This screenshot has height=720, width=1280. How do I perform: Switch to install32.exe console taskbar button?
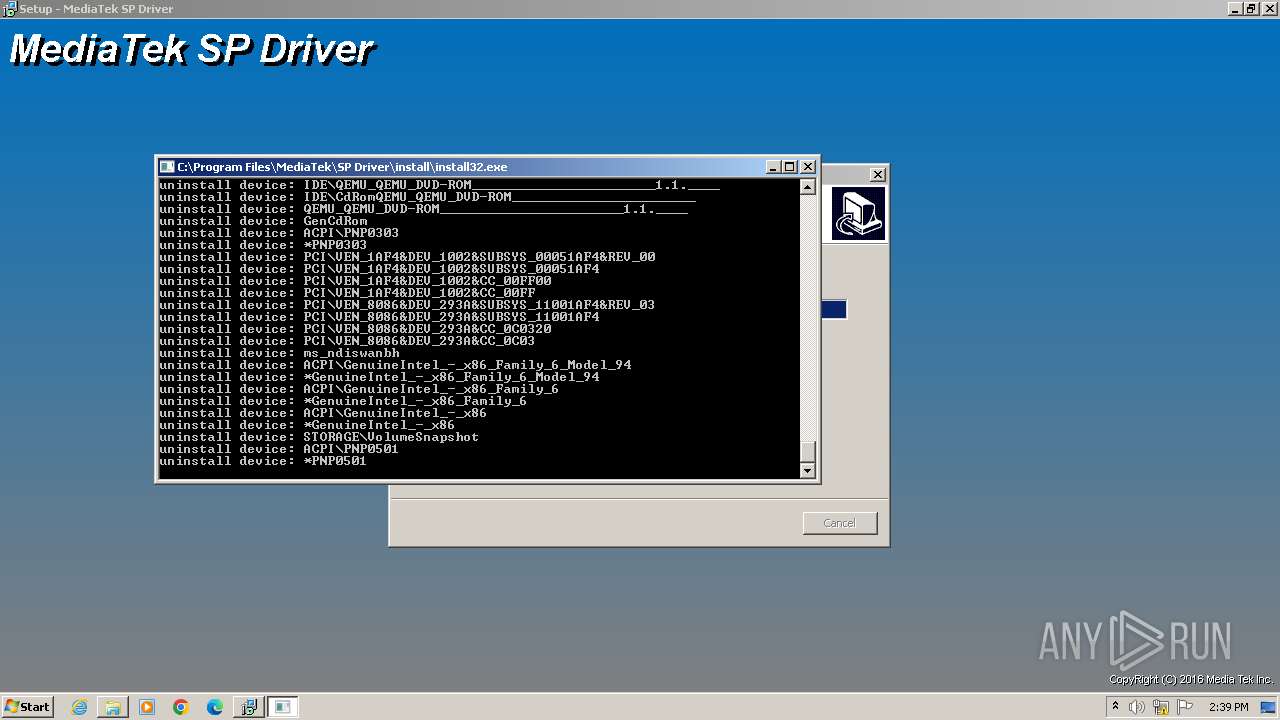coord(283,707)
